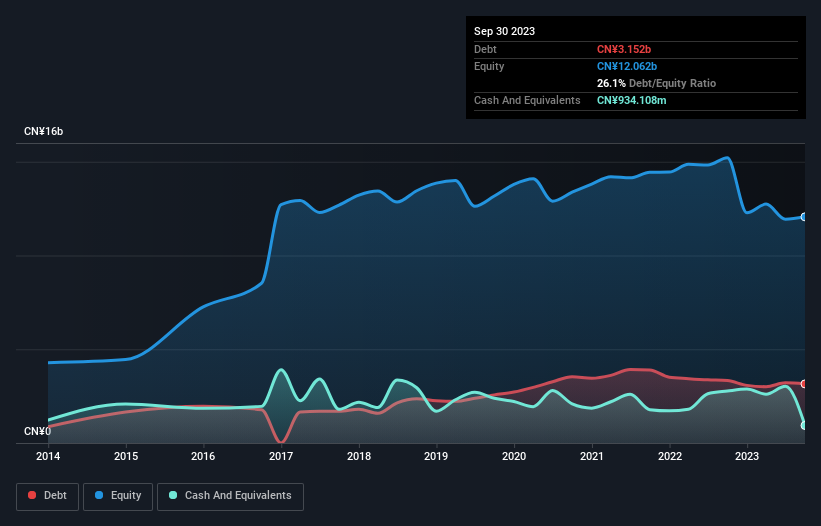Select the 2021 x-axis label
Screen dimensions: 821x526
(x=592, y=456)
